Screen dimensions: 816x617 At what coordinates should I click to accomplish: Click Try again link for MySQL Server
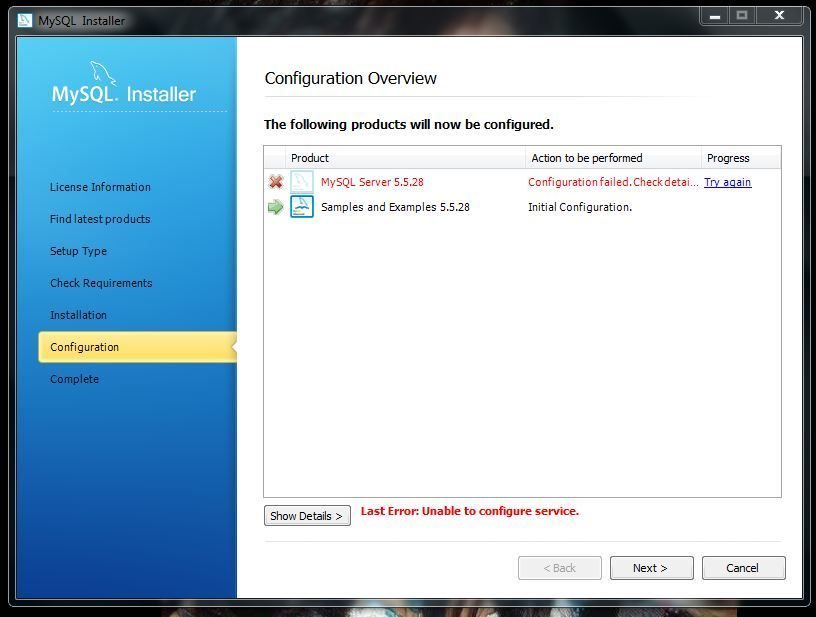(728, 182)
